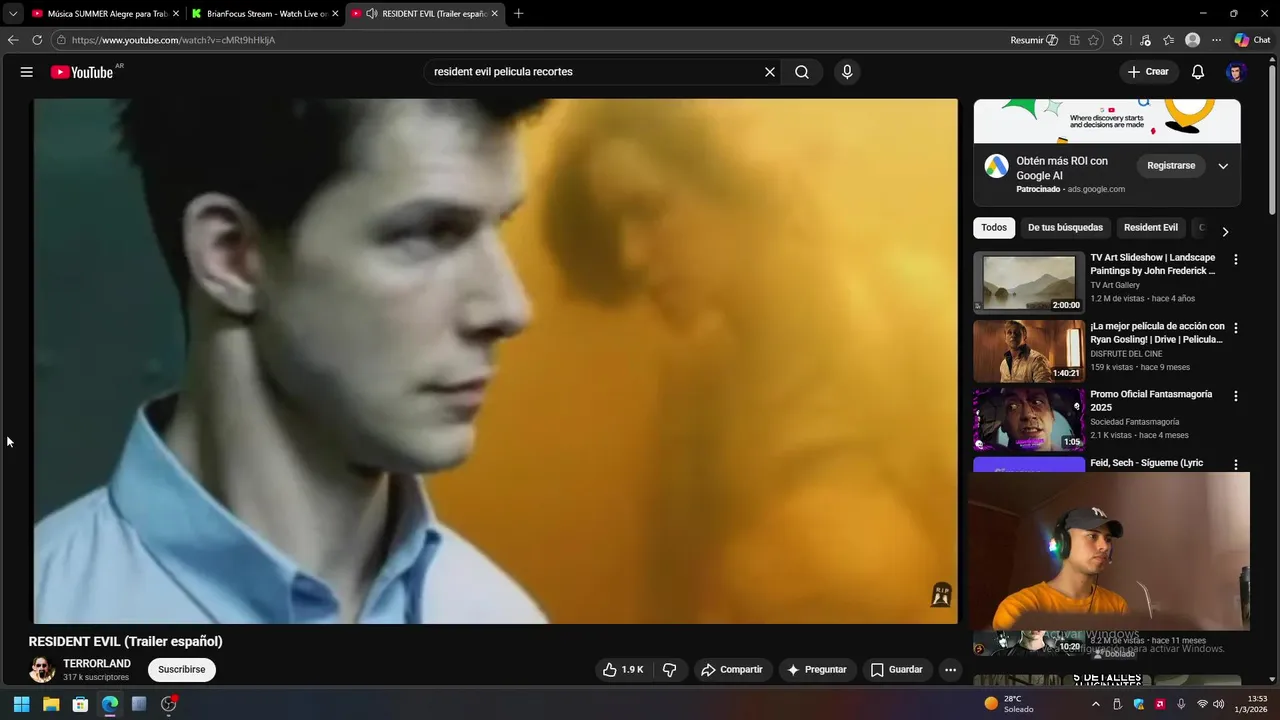Open the Ryan Gosling Drive movie thumbnail
Image resolution: width=1280 pixels, height=720 pixels.
(1029, 351)
